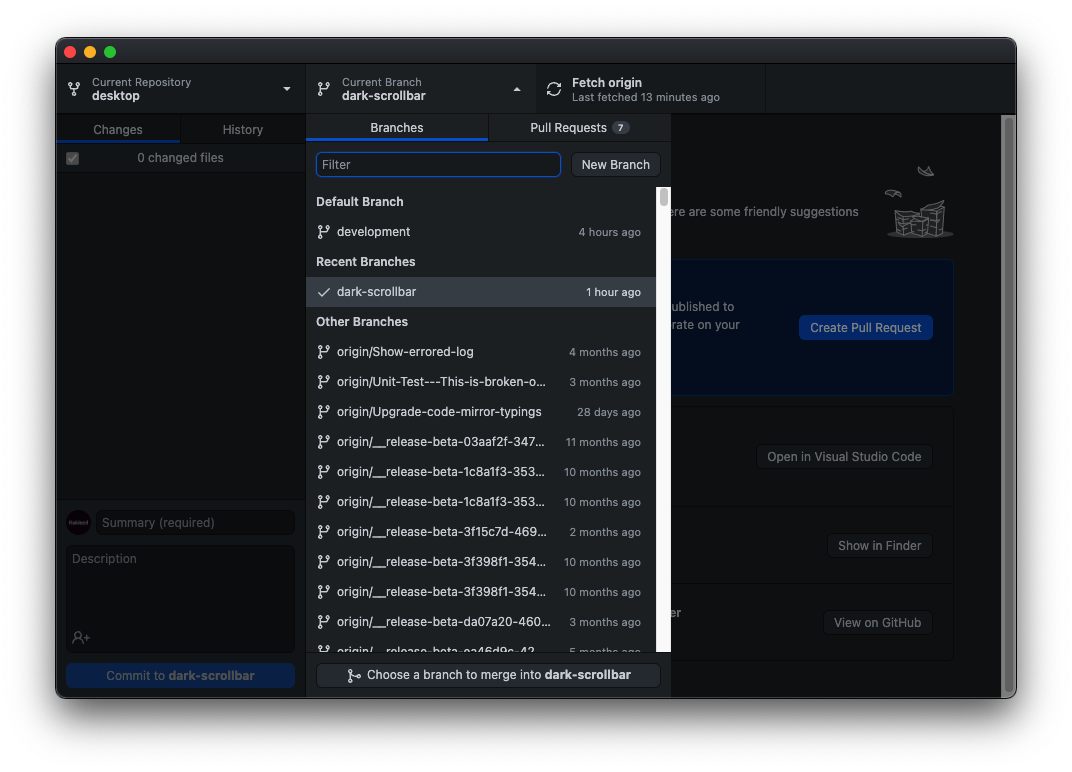Click the branch icon beside origin/Upgrade-code-mirror-typings
The height and width of the screenshot is (772, 1072).
(323, 411)
